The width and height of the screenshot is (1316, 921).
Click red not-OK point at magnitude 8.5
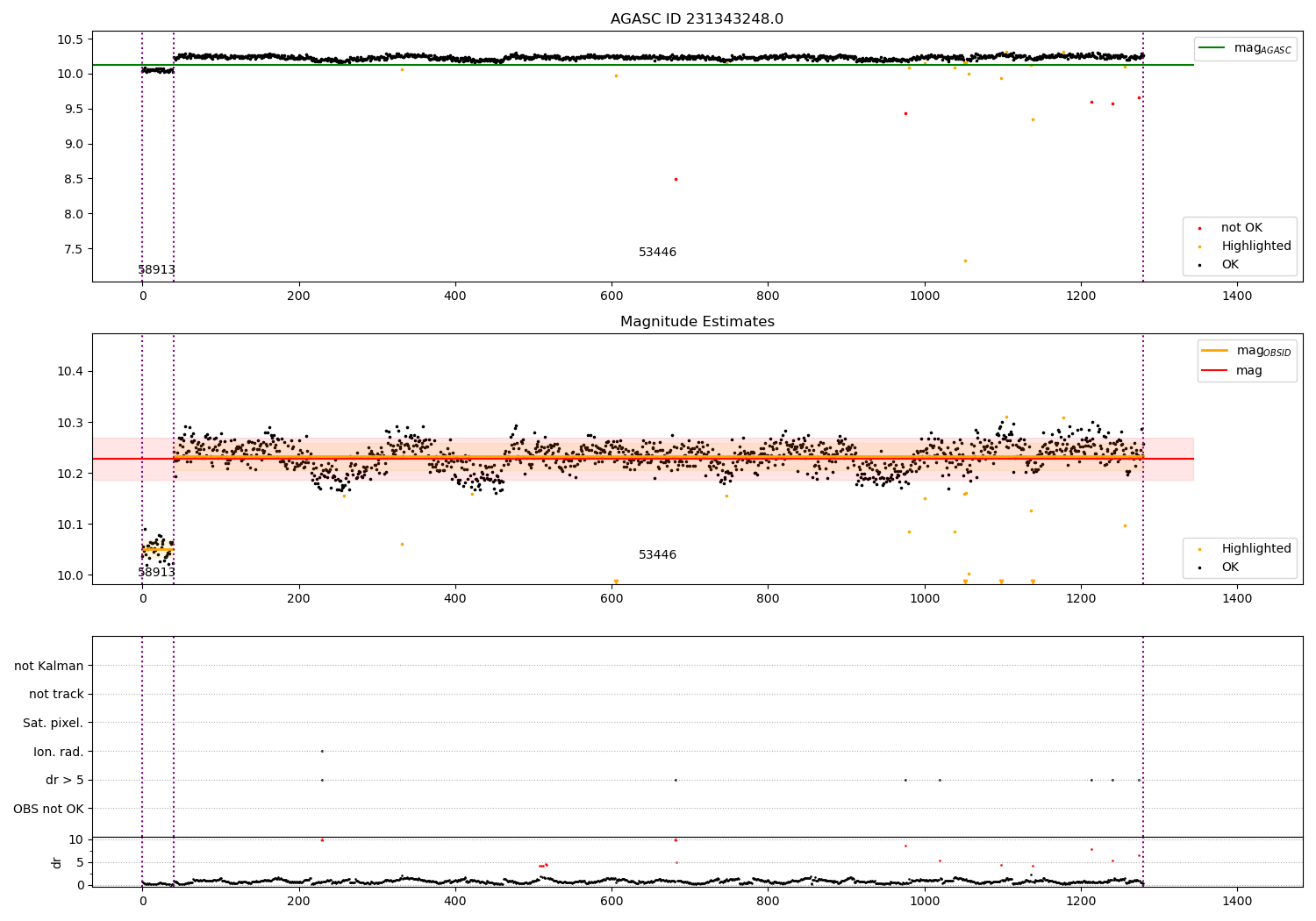pyautogui.click(x=676, y=179)
